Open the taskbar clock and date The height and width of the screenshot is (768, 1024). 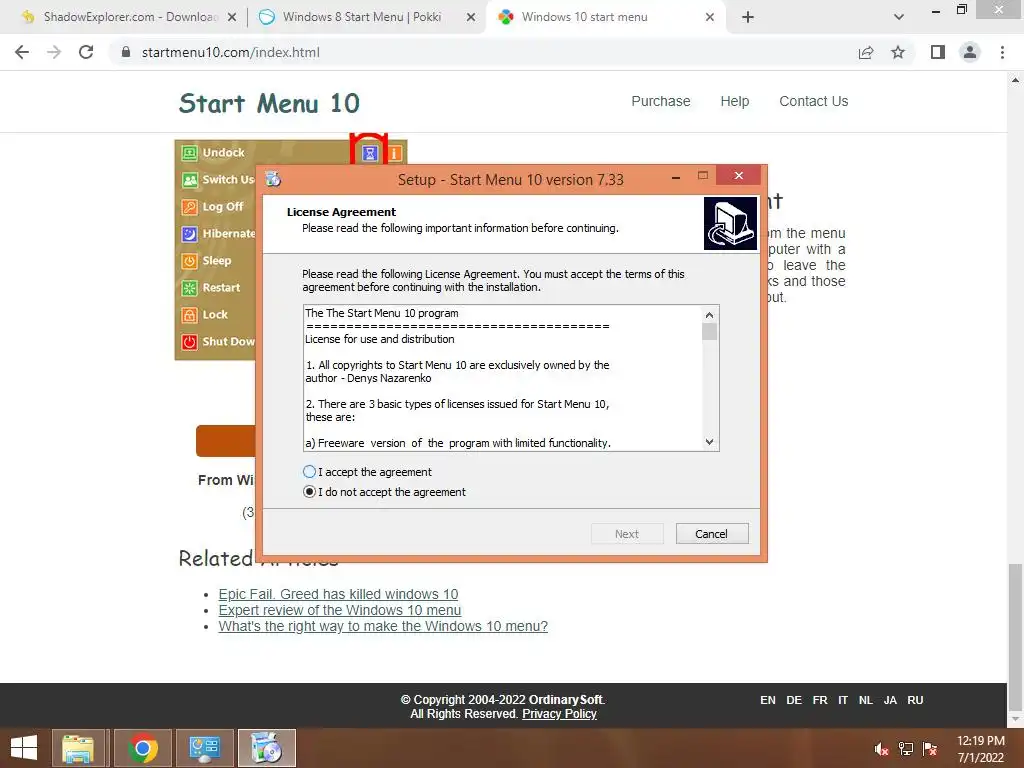tap(980, 749)
